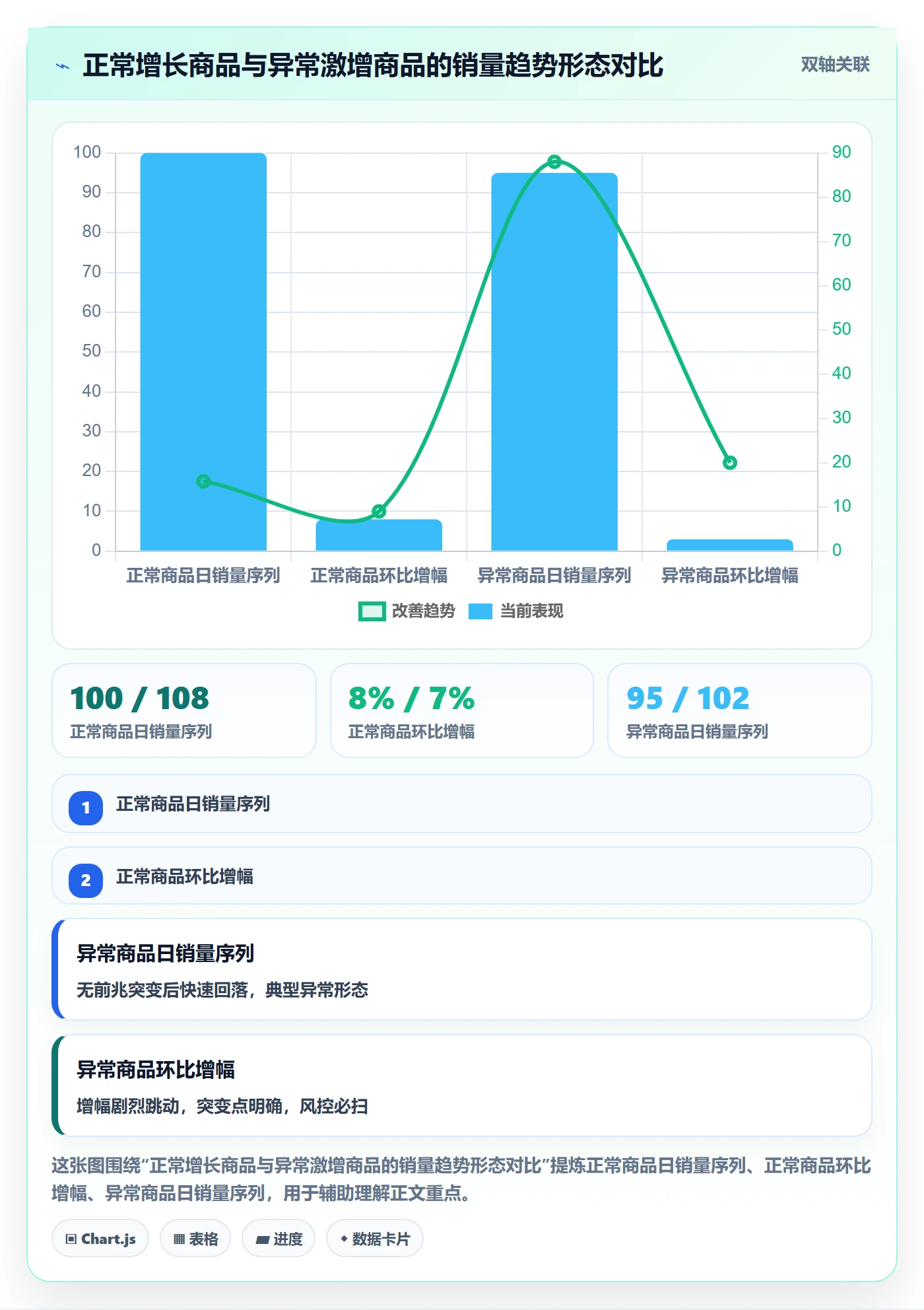
Task: Click the 当前表现 legend label
Action: 532,611
